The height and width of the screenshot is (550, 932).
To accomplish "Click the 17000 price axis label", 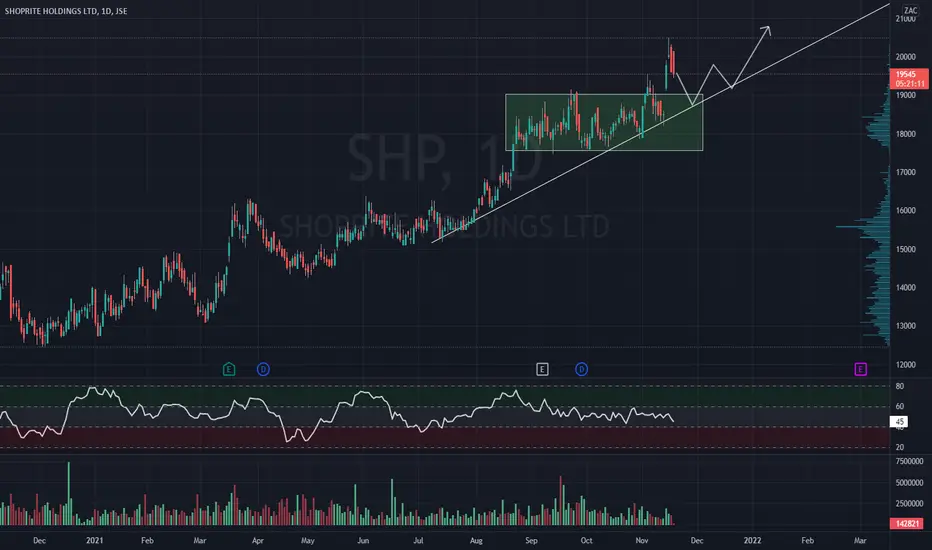I will coord(906,172).
